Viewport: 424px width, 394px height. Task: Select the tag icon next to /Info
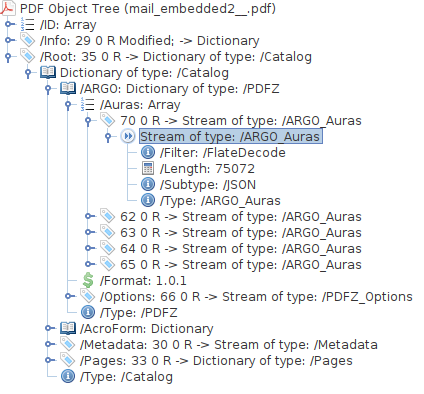click(27, 40)
